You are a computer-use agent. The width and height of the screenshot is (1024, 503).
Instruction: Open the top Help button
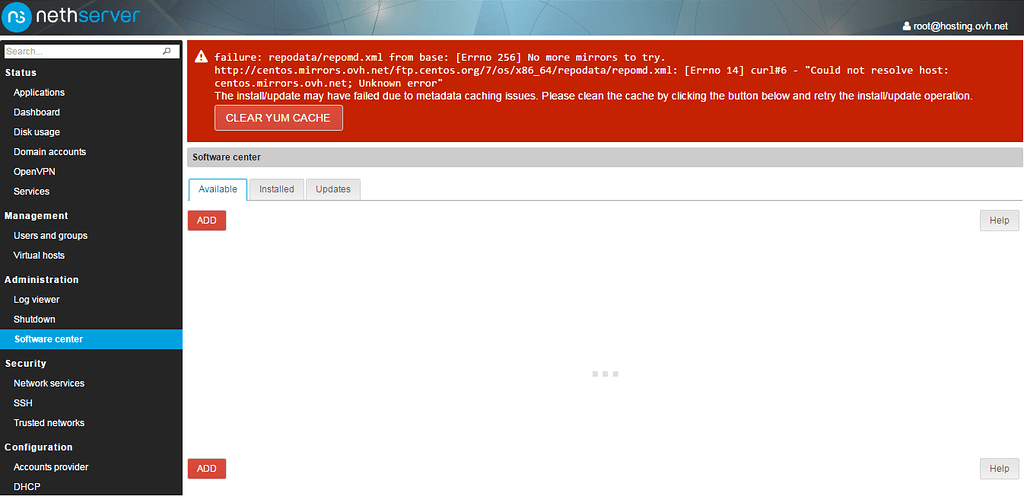pyautogui.click(x=999, y=221)
